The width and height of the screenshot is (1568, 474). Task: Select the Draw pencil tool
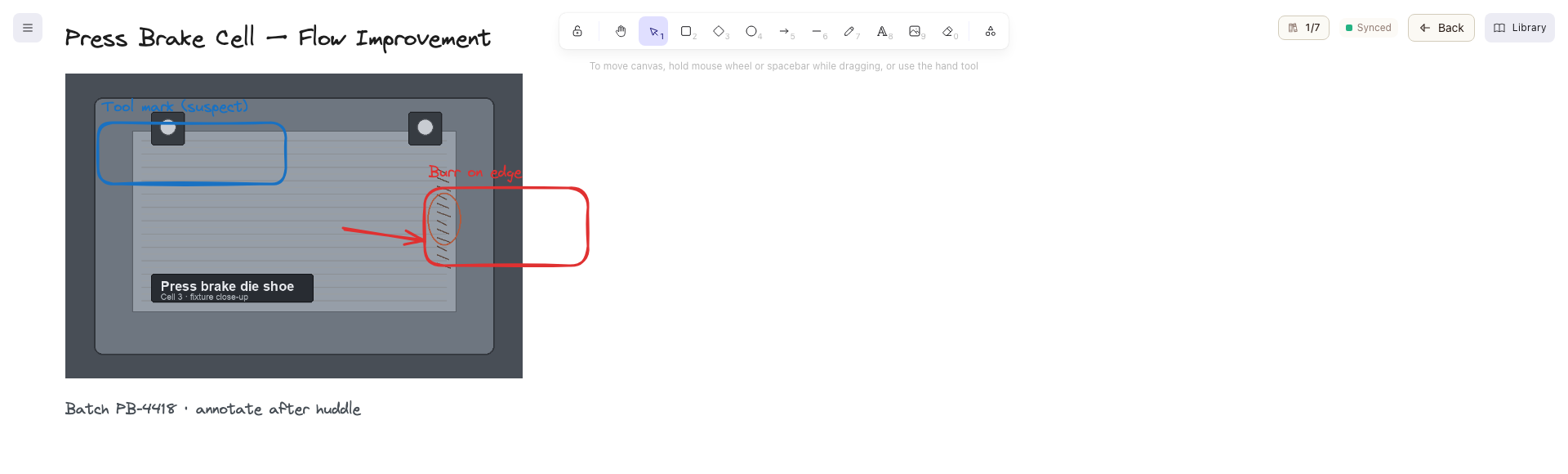(x=849, y=31)
